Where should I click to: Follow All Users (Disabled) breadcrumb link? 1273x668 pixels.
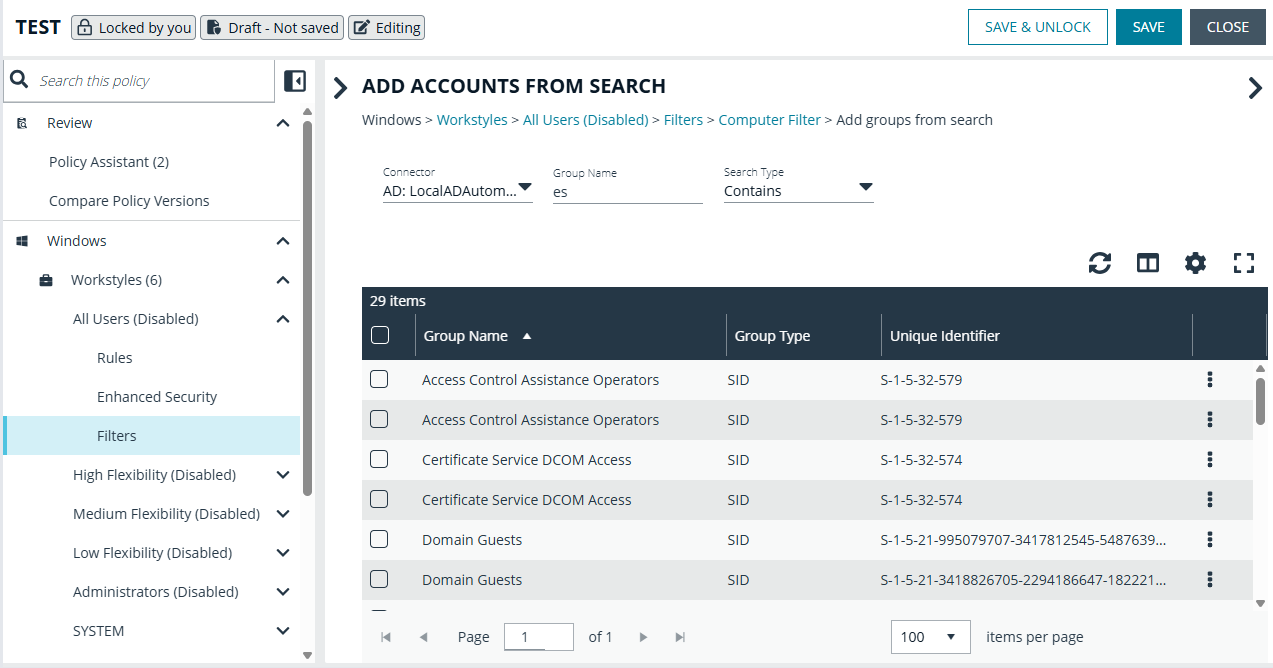(x=586, y=120)
